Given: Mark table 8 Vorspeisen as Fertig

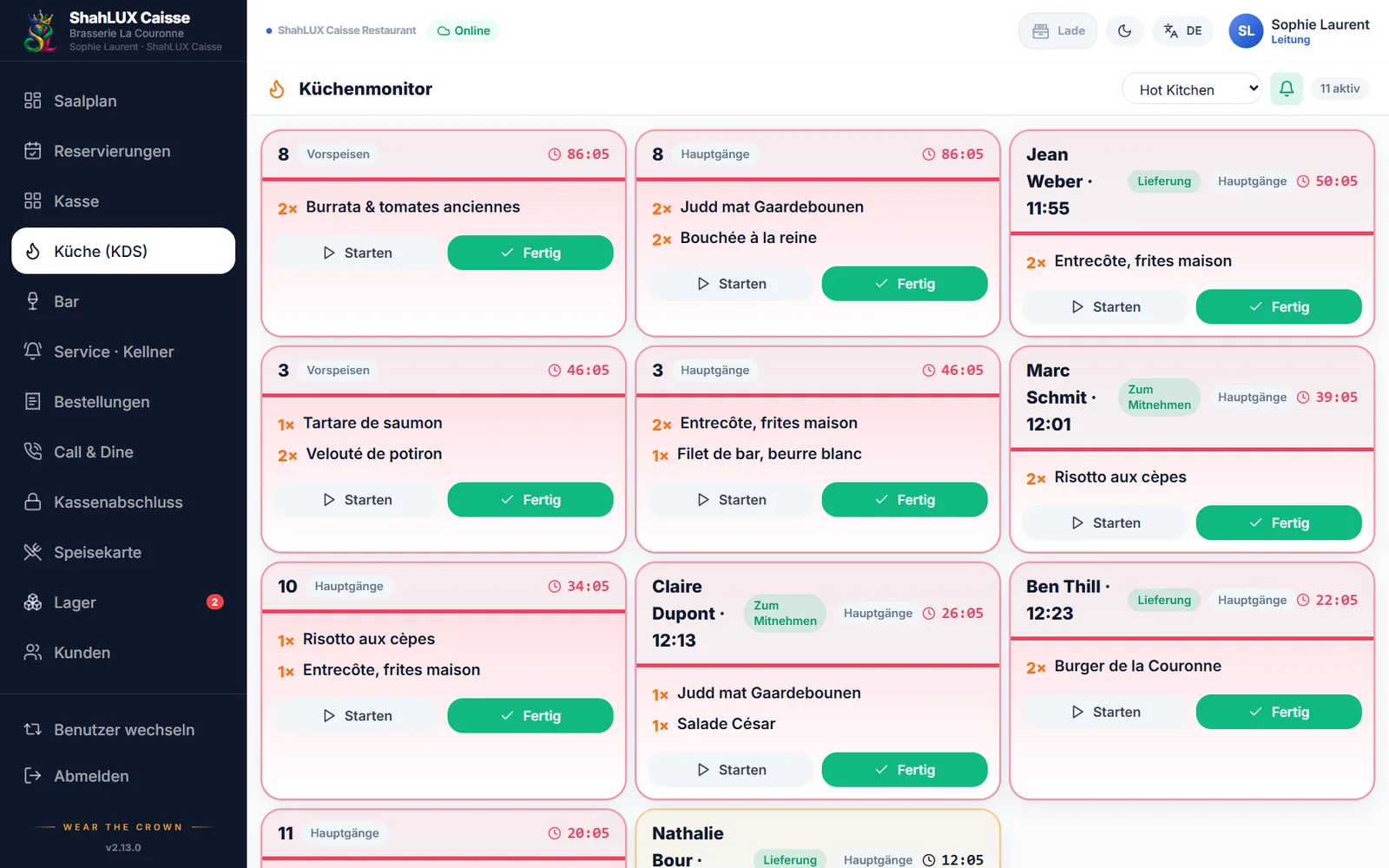Looking at the screenshot, I should click(x=530, y=253).
